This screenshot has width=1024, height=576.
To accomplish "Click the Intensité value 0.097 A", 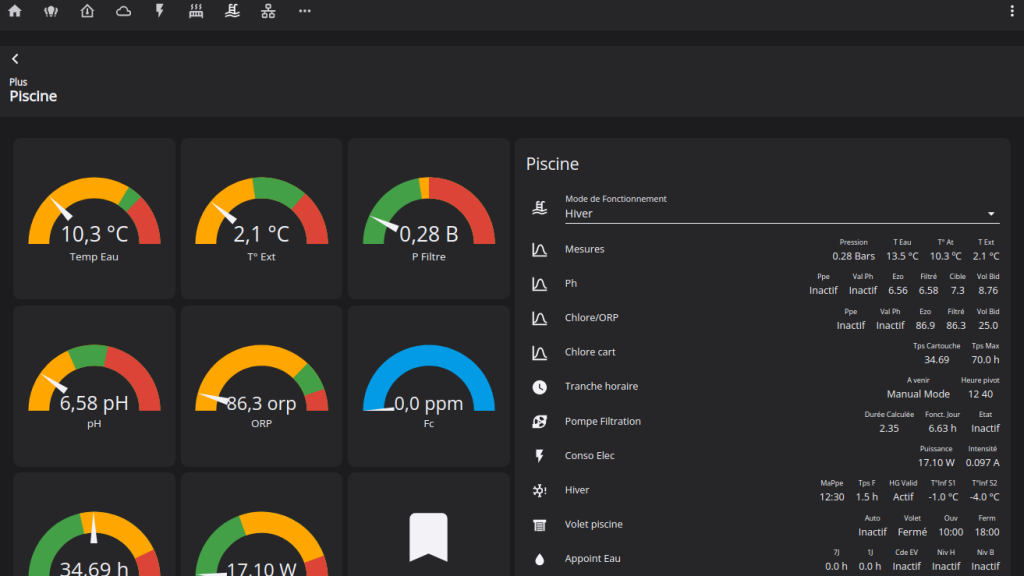I will (983, 462).
